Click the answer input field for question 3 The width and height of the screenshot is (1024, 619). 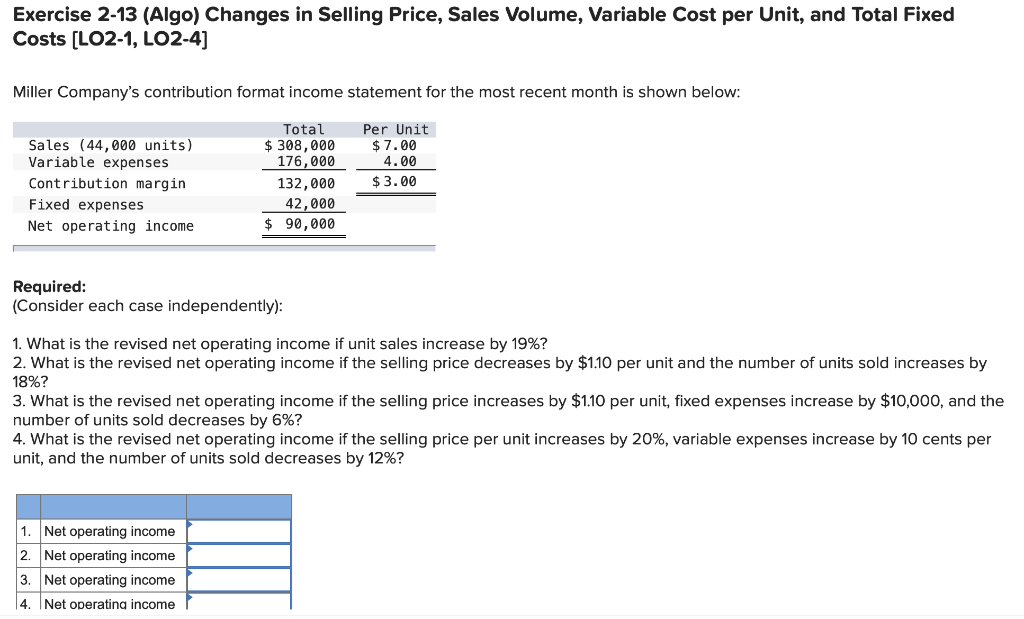240,579
